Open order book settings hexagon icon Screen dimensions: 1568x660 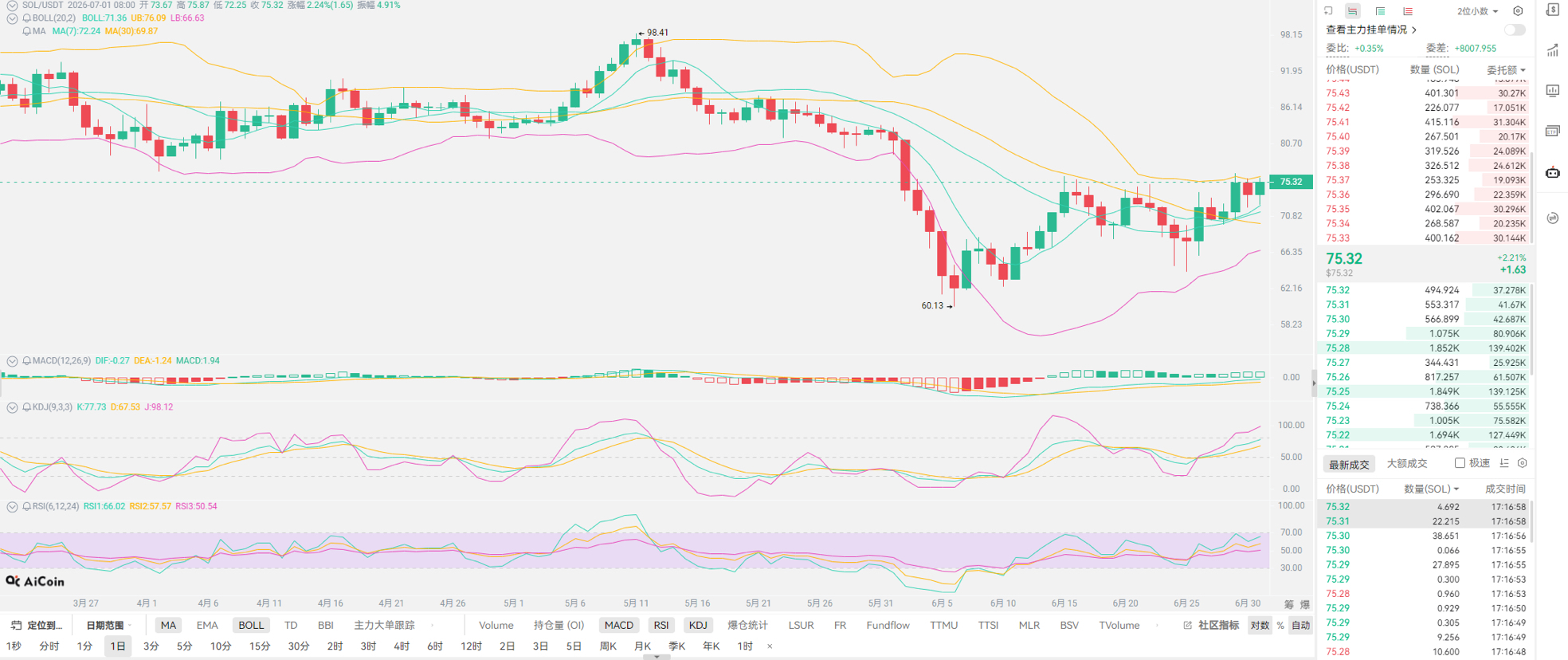1518,11
